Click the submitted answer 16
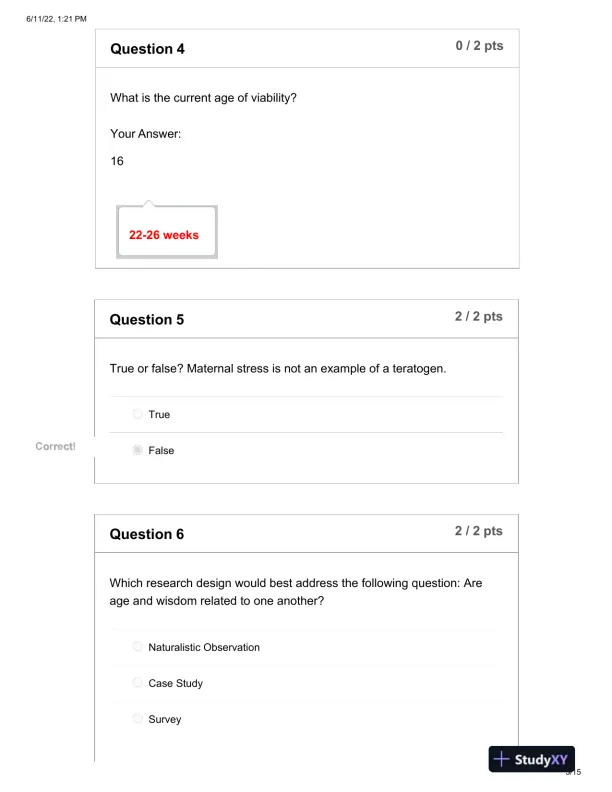The width and height of the screenshot is (612, 792). 117,160
